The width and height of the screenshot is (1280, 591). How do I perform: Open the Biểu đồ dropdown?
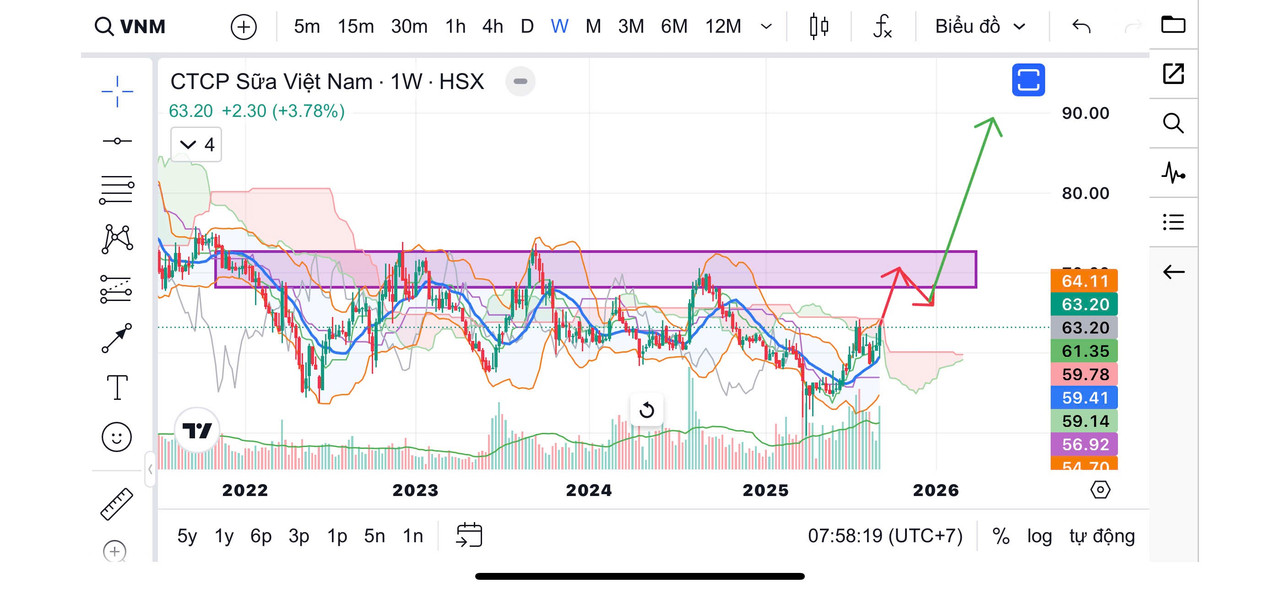click(x=980, y=27)
